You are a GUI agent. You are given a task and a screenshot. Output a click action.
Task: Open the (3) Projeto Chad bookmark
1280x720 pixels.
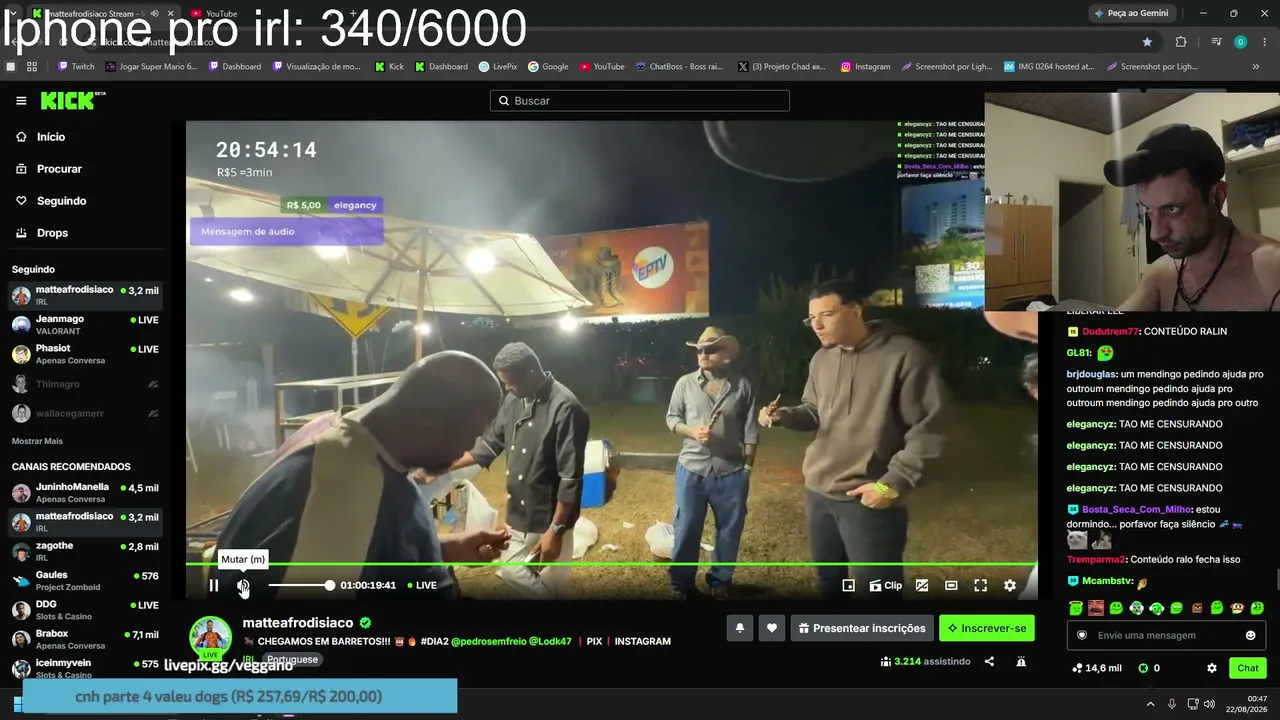point(782,67)
